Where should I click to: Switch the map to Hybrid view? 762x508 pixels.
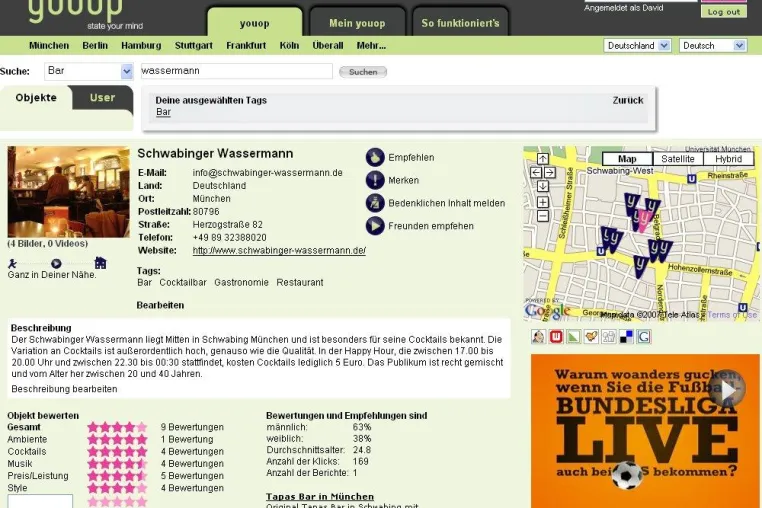728,159
